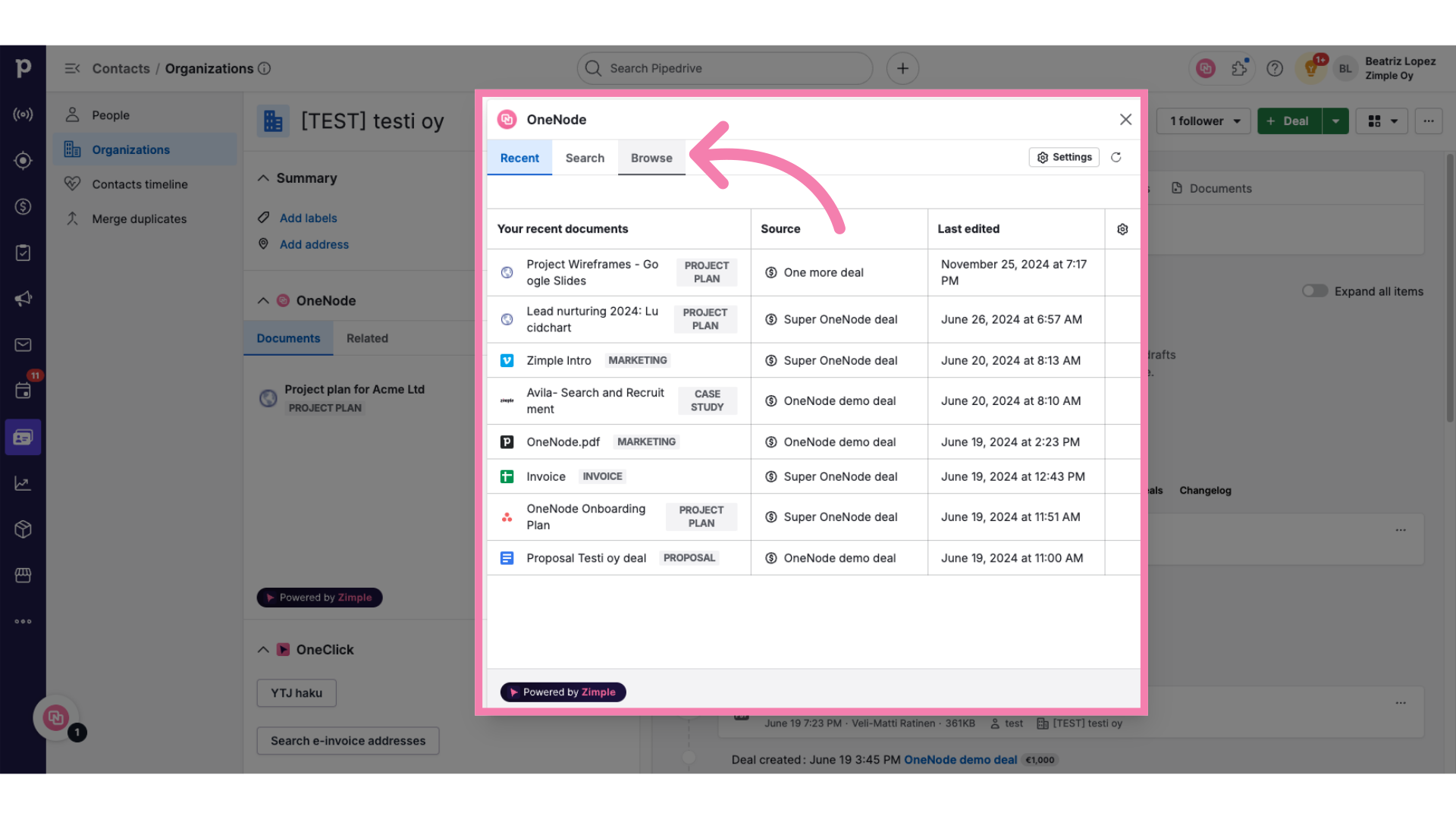Open People in contacts menu
1456x819 pixels.
144,115
